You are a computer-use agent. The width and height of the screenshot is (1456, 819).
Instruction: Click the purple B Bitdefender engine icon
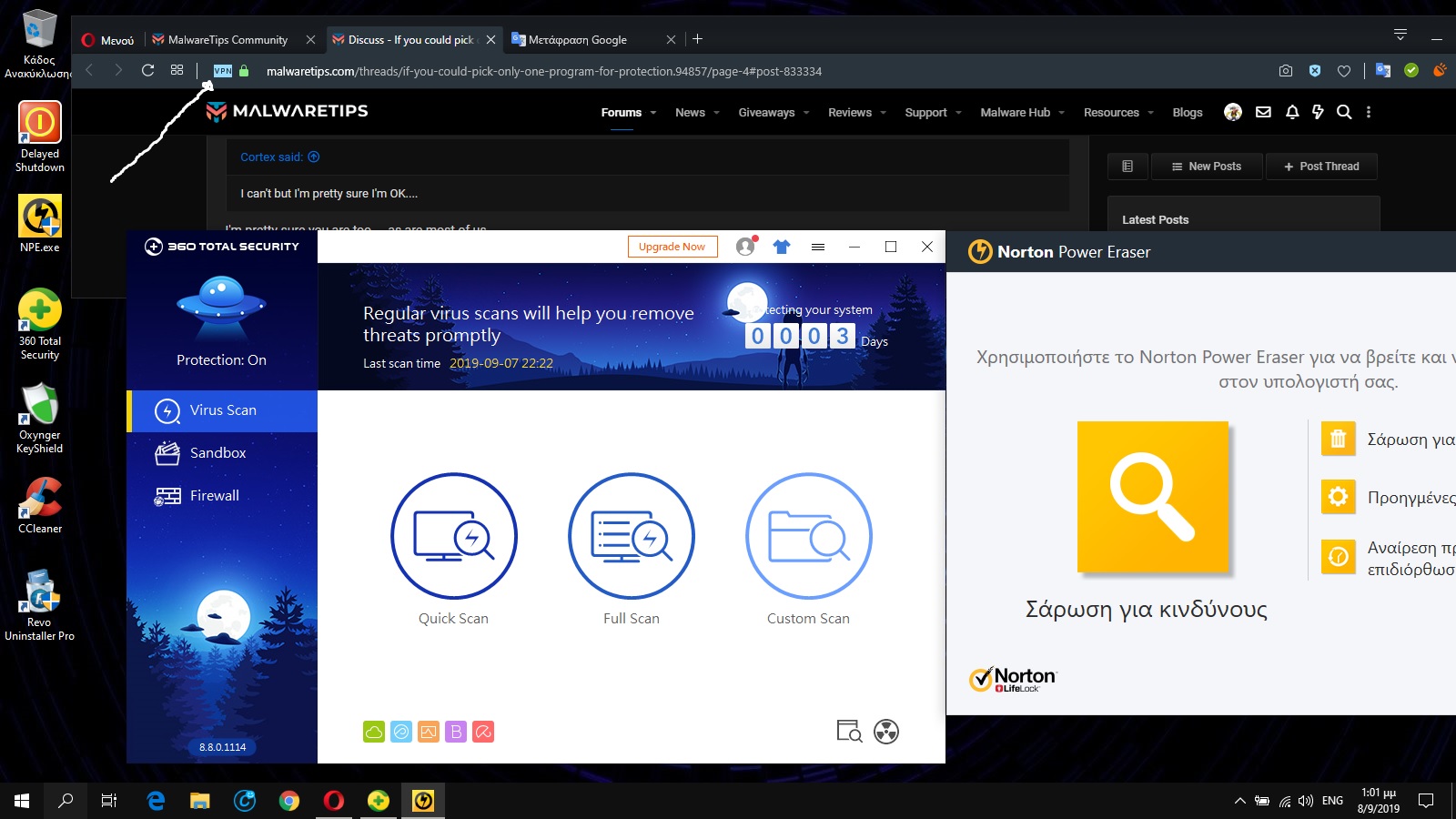click(x=456, y=732)
